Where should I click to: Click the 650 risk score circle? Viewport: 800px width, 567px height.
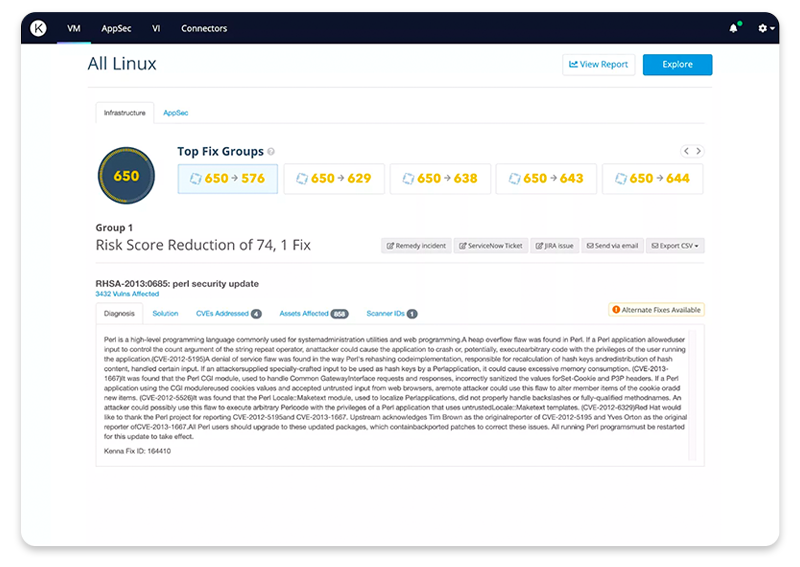[126, 176]
